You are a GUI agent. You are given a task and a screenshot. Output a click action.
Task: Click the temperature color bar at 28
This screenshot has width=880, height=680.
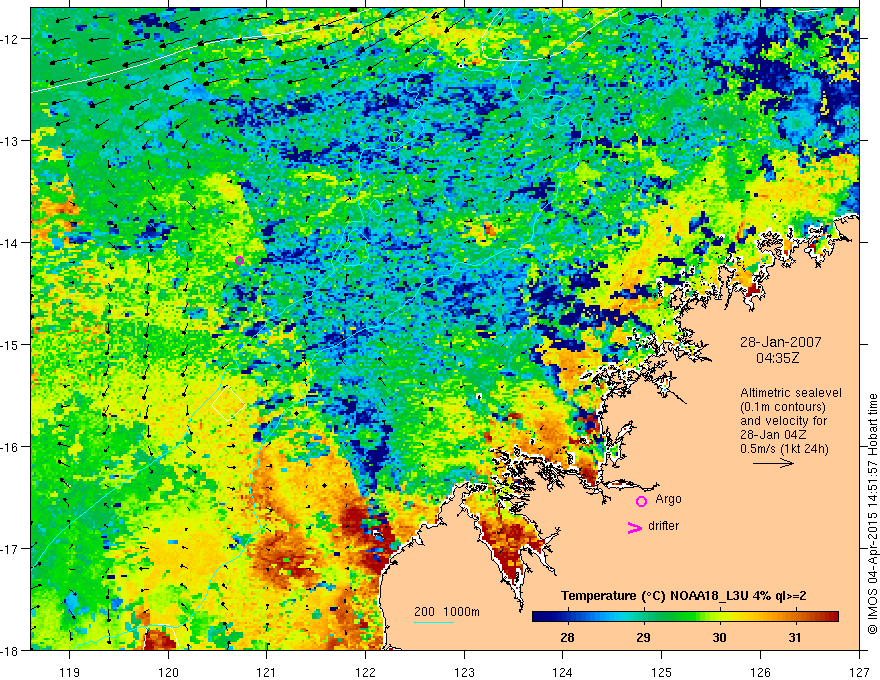(567, 617)
